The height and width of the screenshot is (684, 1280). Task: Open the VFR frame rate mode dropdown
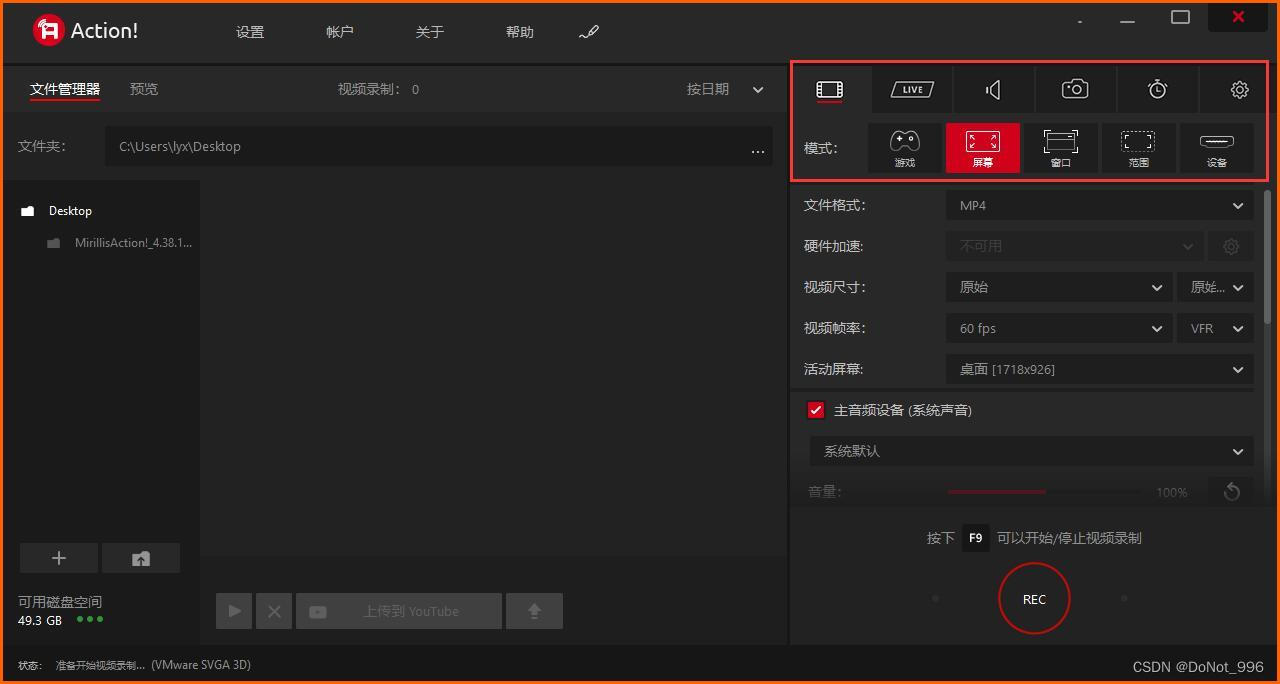[1216, 328]
